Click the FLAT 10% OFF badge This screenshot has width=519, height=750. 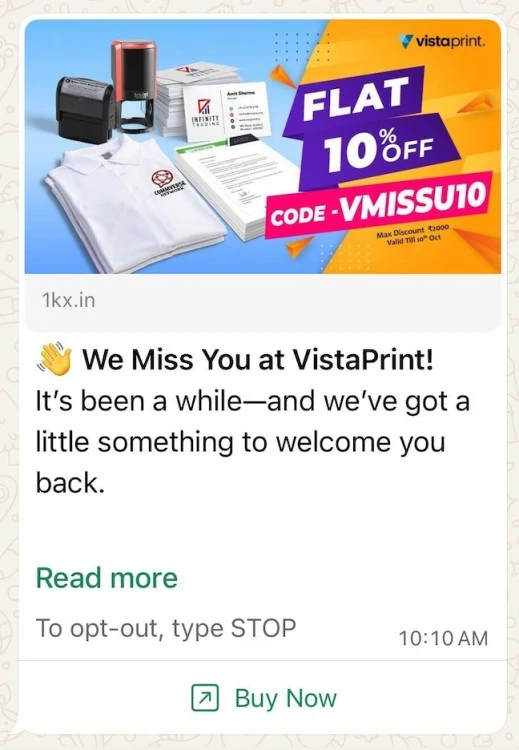tap(369, 127)
